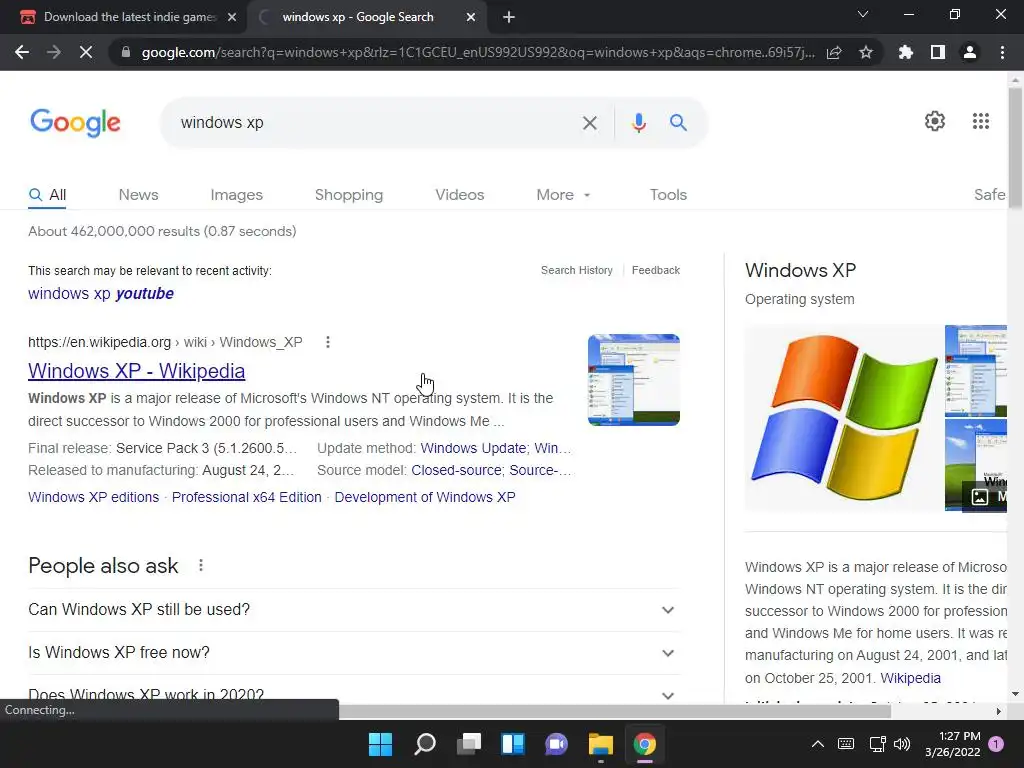Go to the Google homepage logo
1024x768 pixels.
pos(75,123)
